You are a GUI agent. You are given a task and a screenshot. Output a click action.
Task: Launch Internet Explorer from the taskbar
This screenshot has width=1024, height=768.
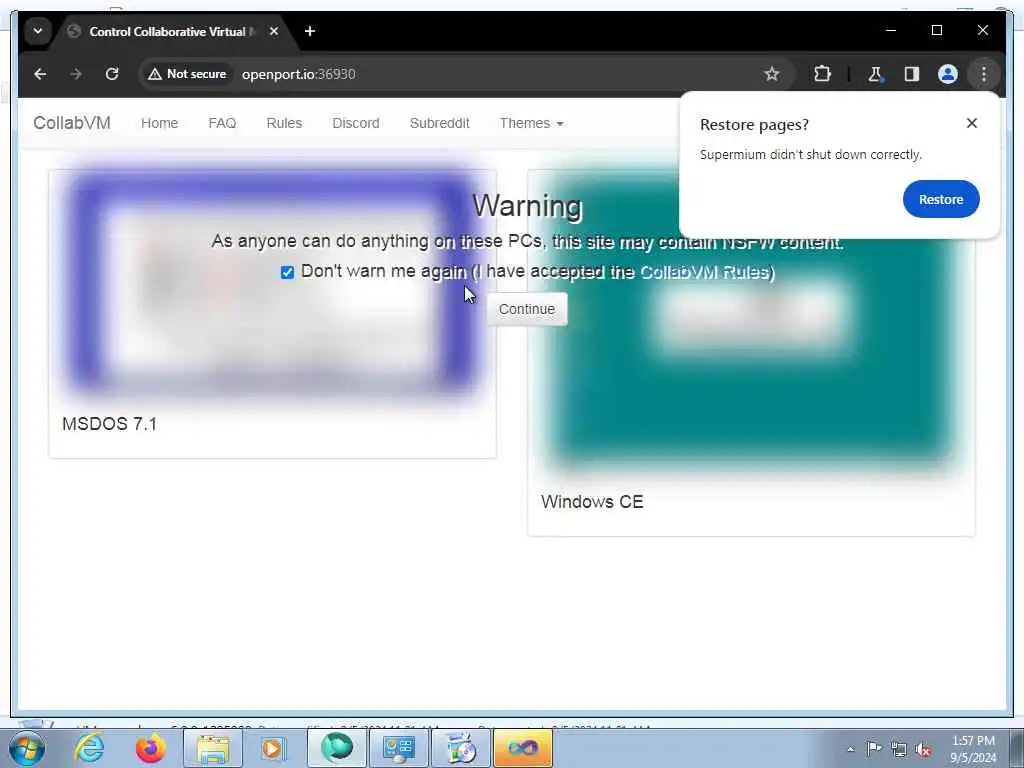click(89, 748)
